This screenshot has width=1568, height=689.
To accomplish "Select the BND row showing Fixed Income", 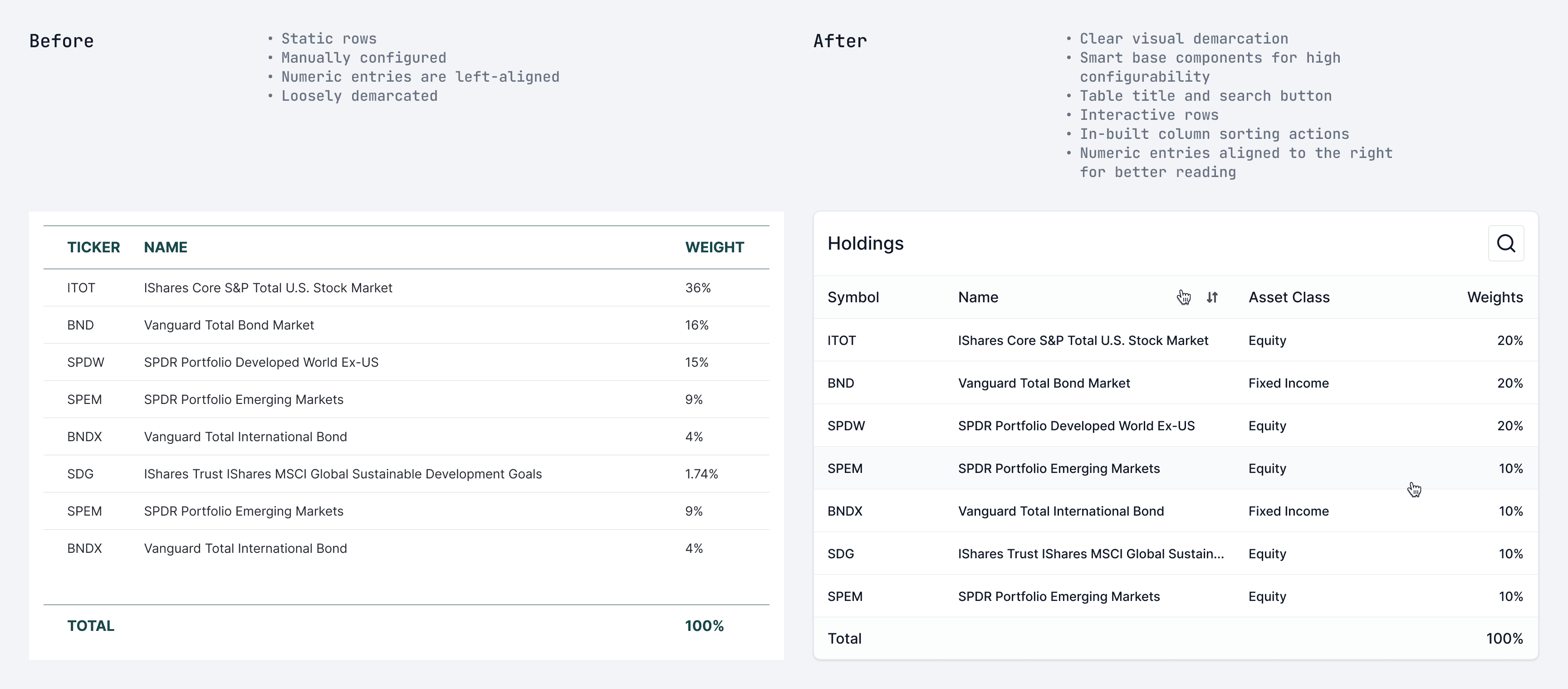I will (1175, 383).
